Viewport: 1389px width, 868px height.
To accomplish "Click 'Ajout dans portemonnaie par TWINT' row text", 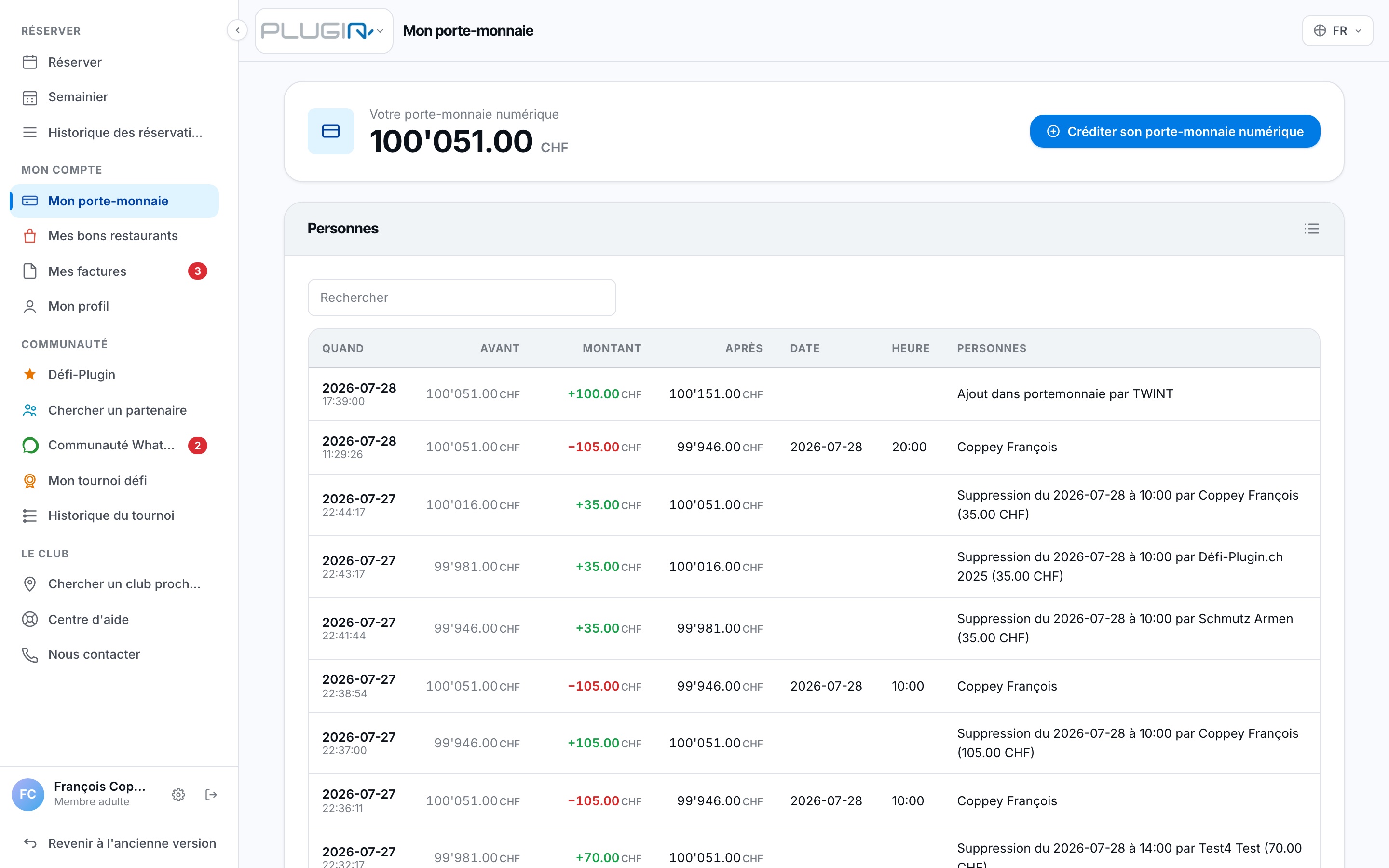I will pos(1065,394).
